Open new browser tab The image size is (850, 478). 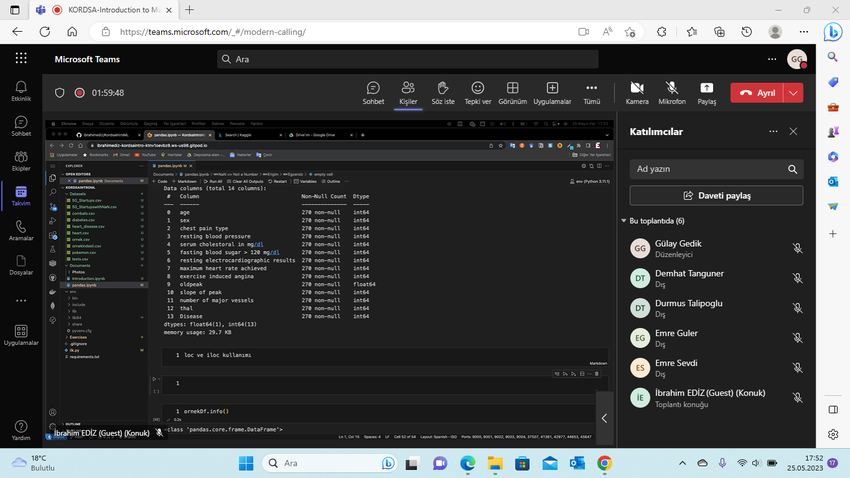pyautogui.click(x=189, y=10)
